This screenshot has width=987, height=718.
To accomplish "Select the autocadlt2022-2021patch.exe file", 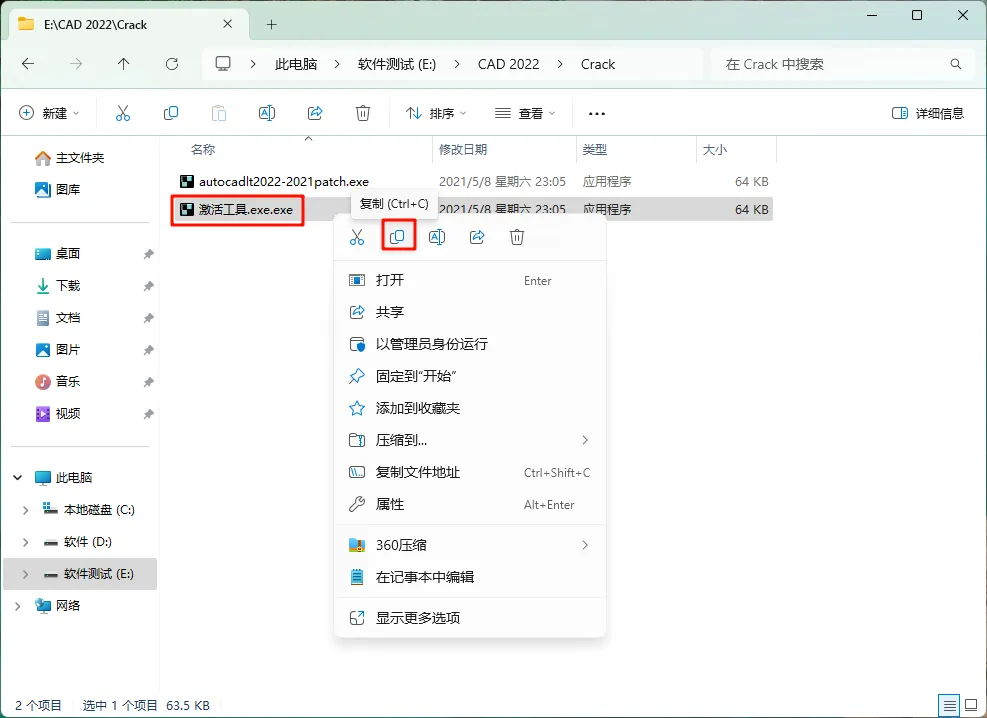I will tap(283, 182).
